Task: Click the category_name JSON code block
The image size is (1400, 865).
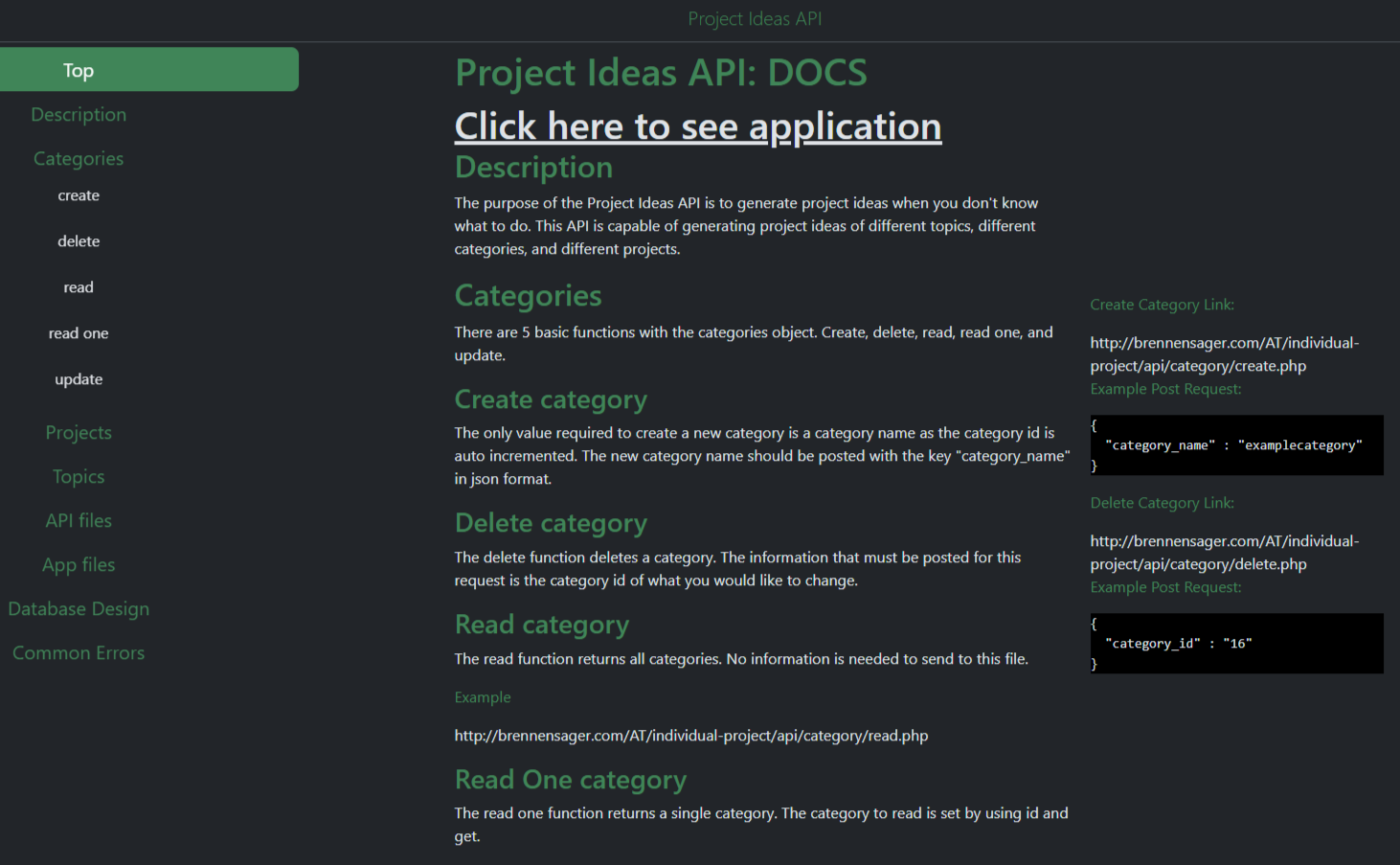Action: pos(1236,445)
